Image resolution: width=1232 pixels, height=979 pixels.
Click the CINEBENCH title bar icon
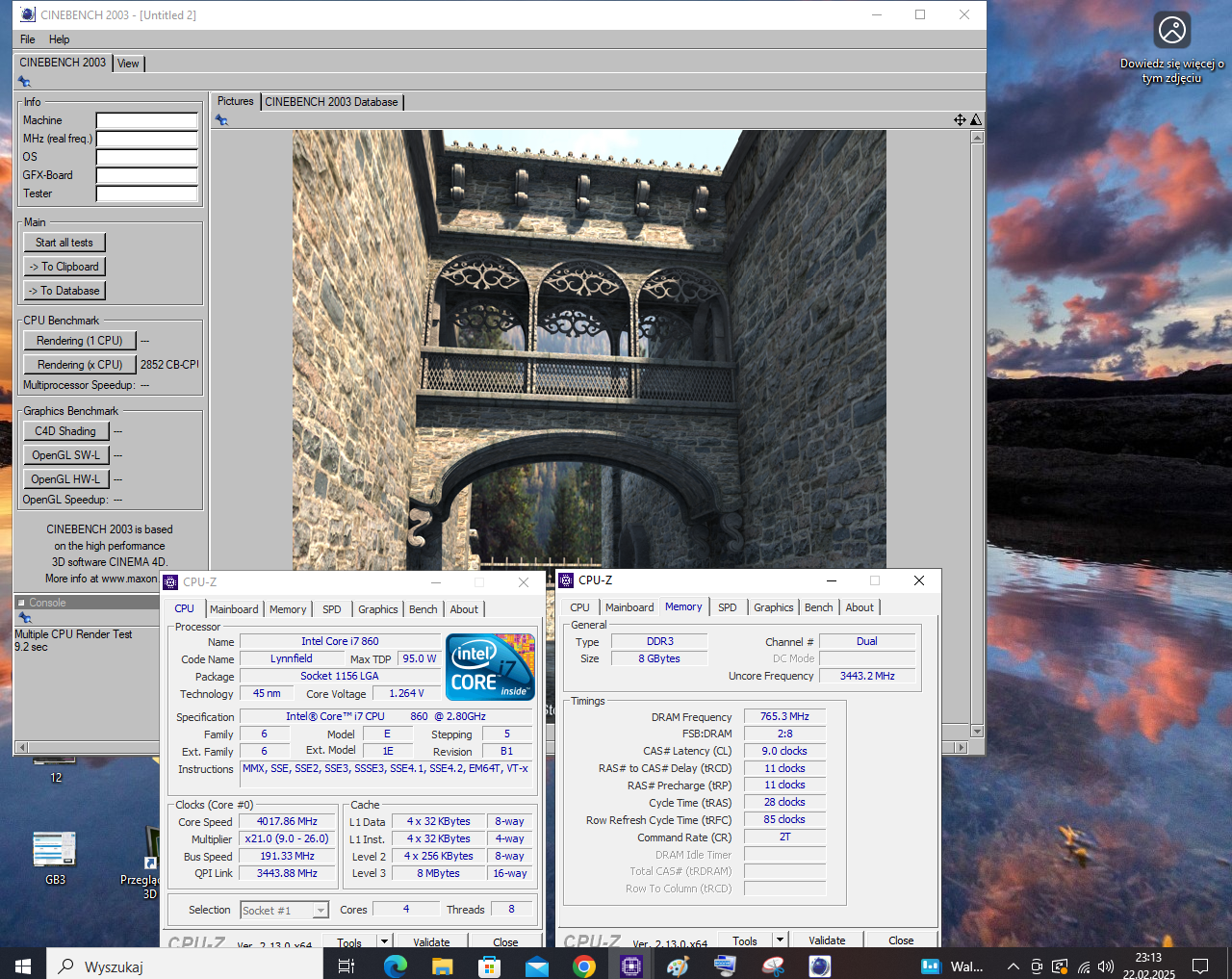(x=27, y=14)
